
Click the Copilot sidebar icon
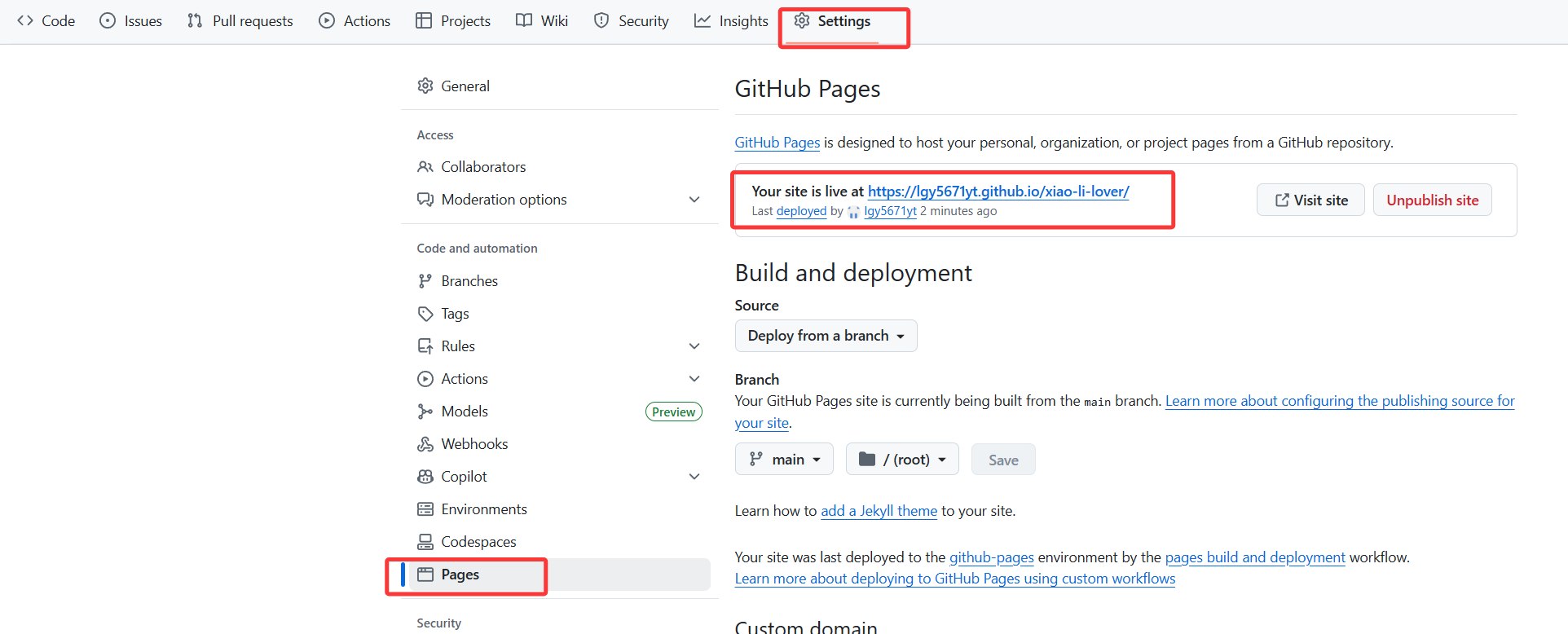pos(425,477)
